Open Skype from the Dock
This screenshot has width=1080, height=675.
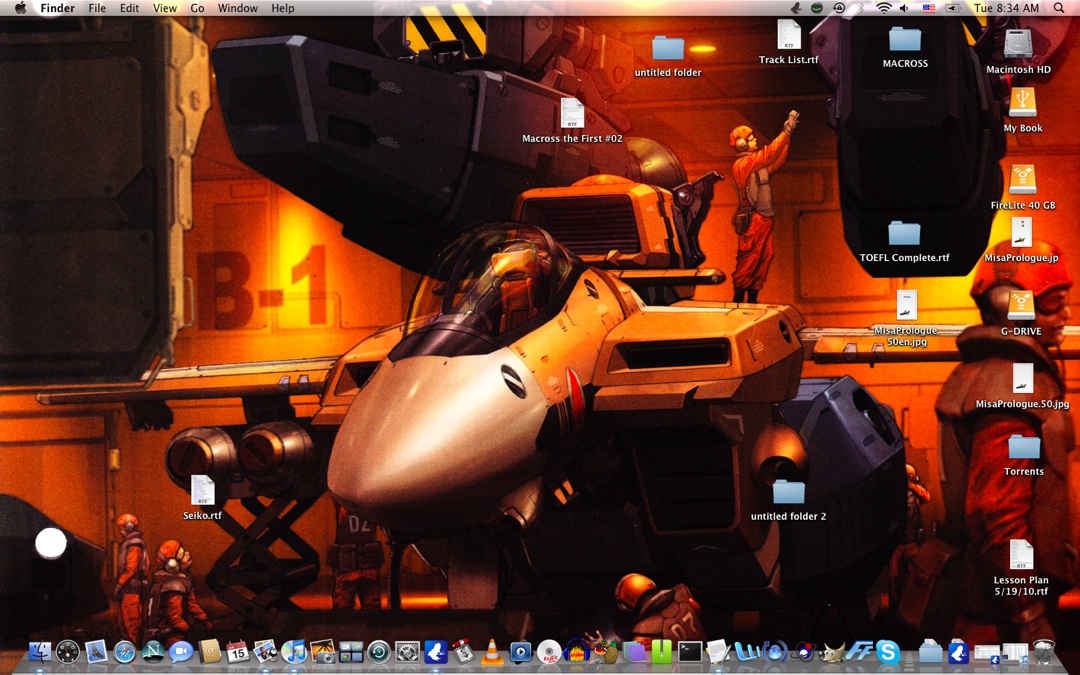click(888, 651)
